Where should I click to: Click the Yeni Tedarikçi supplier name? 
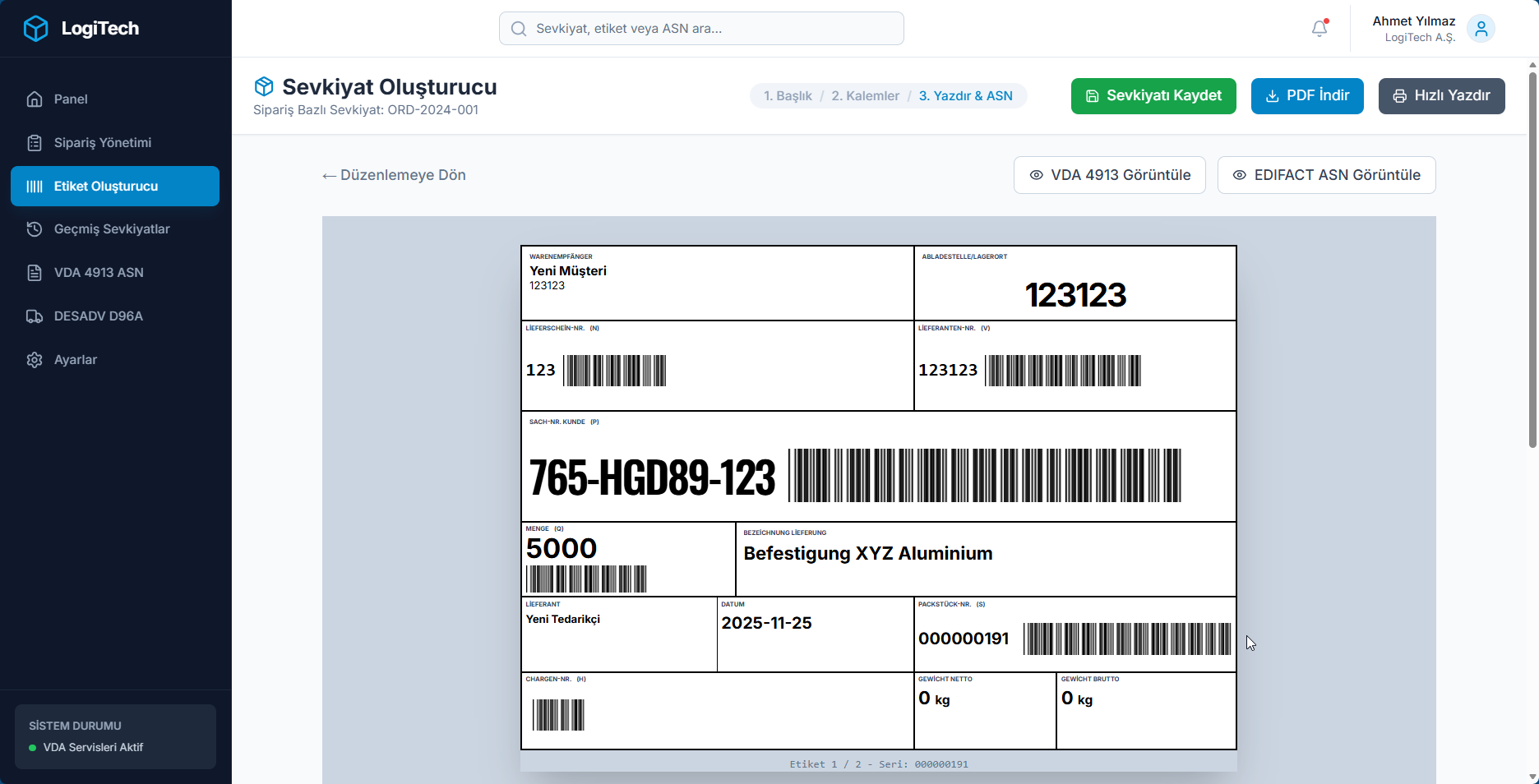(563, 620)
